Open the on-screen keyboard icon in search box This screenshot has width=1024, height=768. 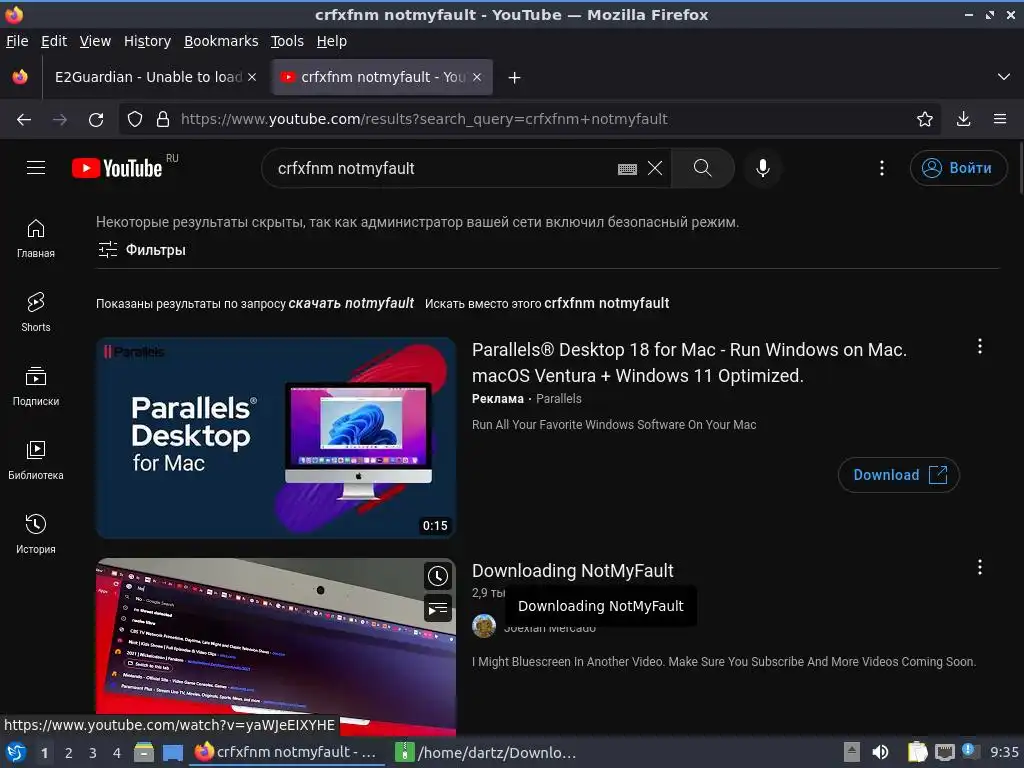[627, 169]
